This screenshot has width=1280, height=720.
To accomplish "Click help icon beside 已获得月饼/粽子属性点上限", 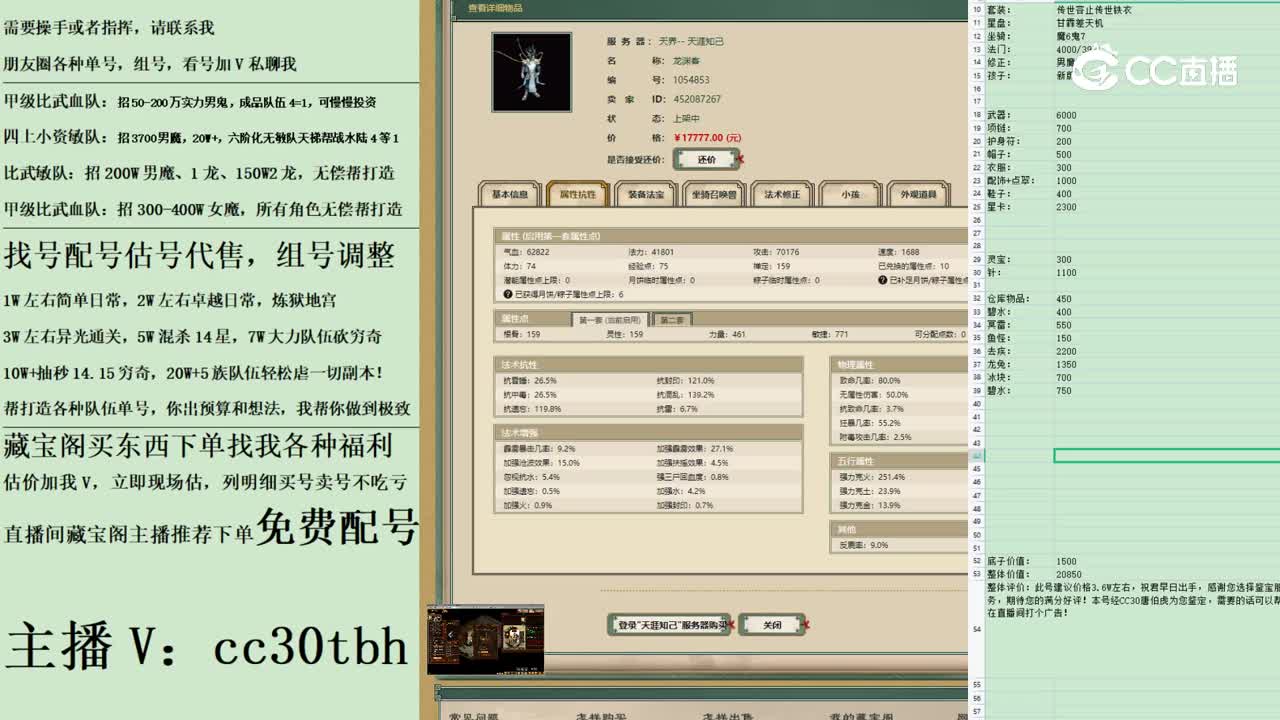I will pyautogui.click(x=508, y=295).
